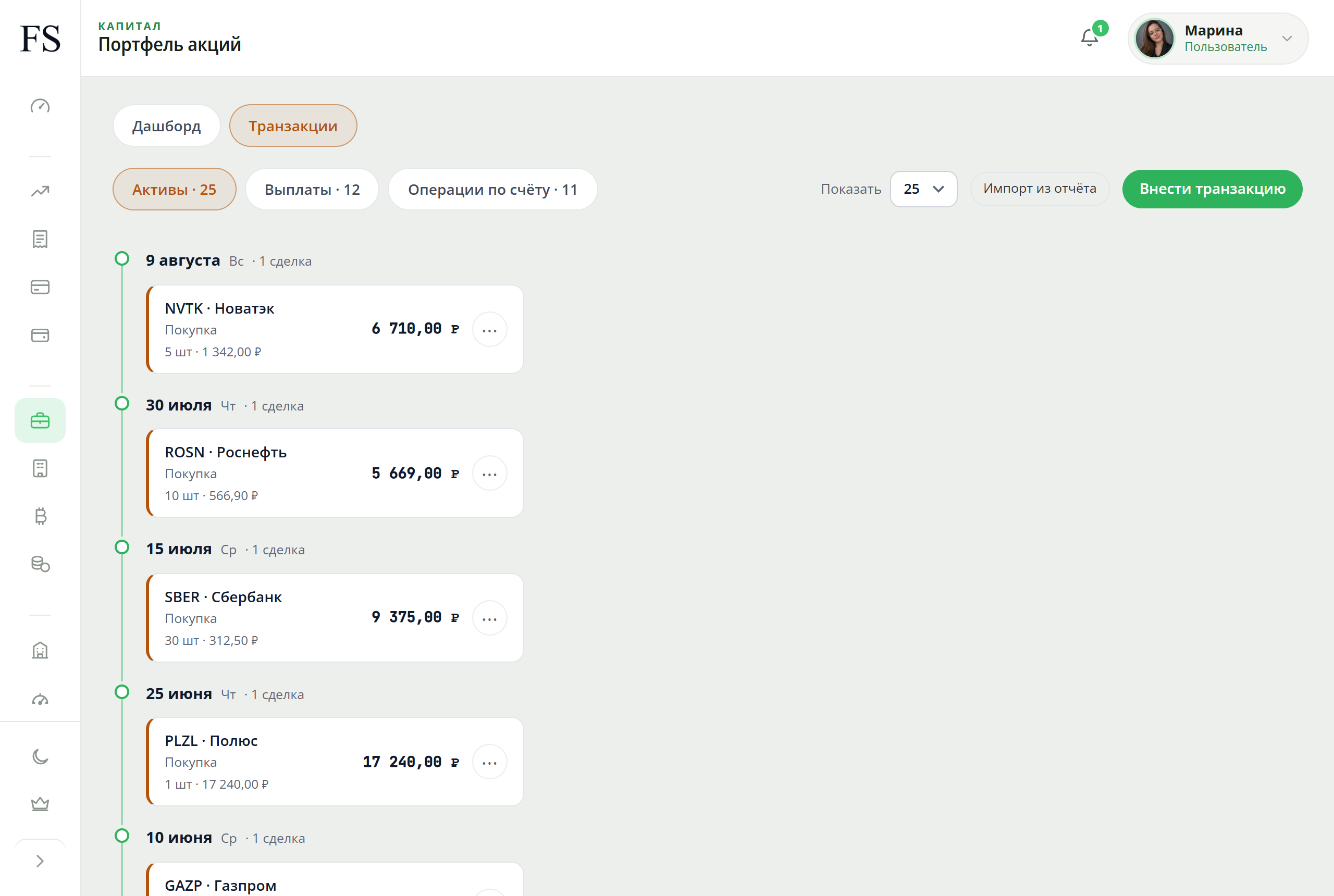Viewport: 1334px width, 896px height.
Task: Click the Импорт из отчёта button
Action: click(1040, 189)
